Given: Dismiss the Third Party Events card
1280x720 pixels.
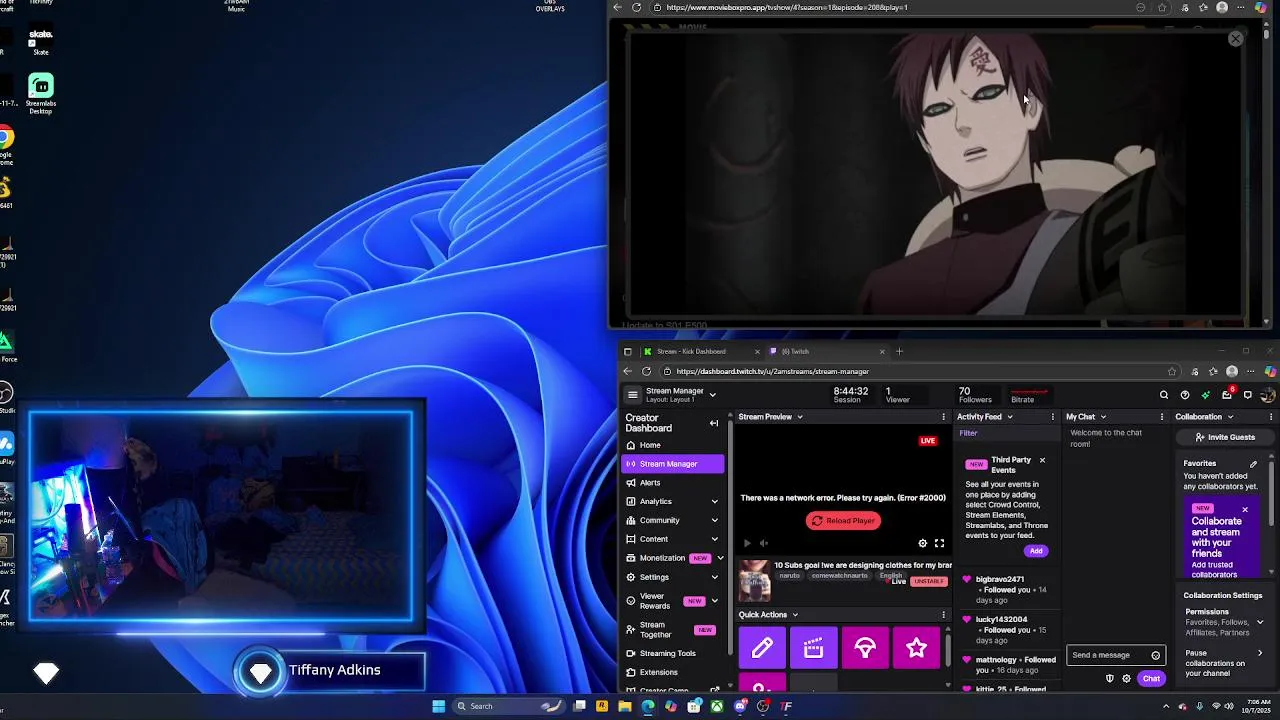Looking at the screenshot, I should 1042,460.
